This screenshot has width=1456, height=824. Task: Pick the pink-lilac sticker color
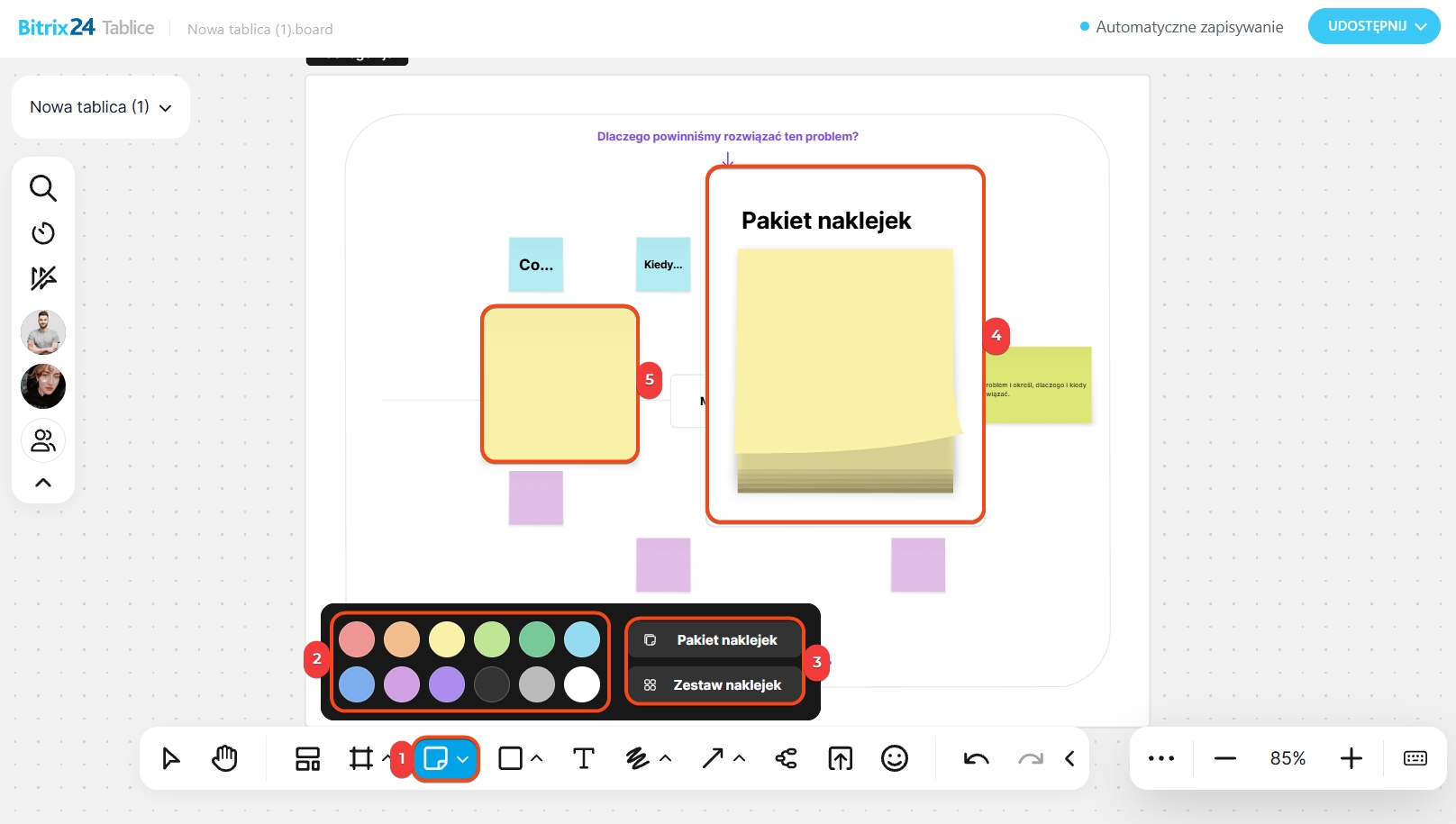402,684
